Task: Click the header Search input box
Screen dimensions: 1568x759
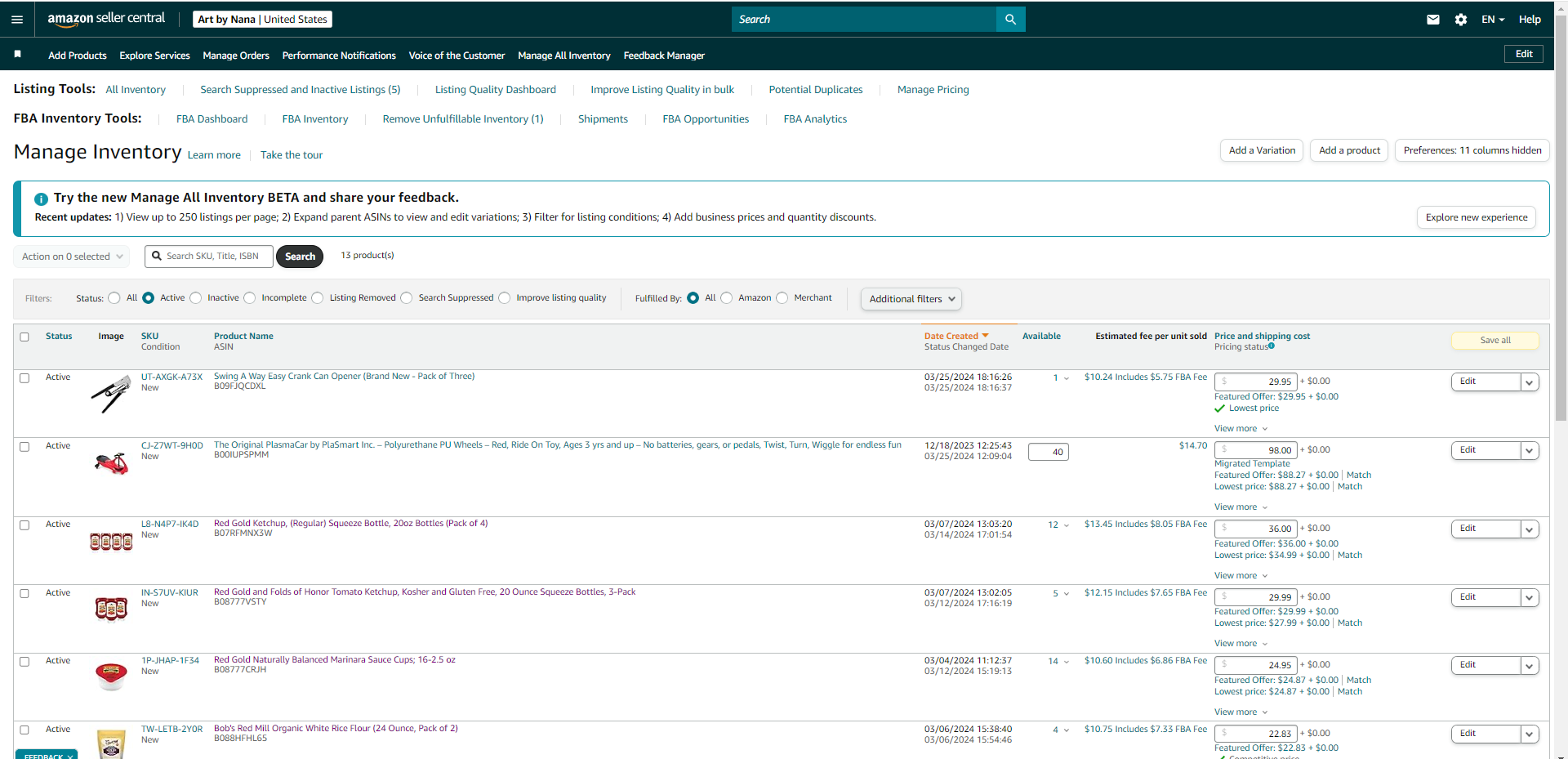Action: (864, 20)
